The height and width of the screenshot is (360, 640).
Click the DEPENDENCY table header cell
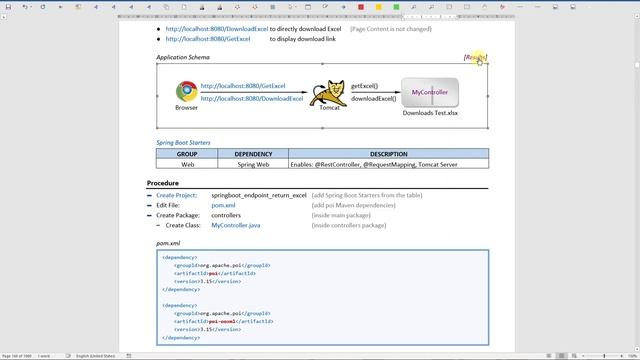(253, 154)
